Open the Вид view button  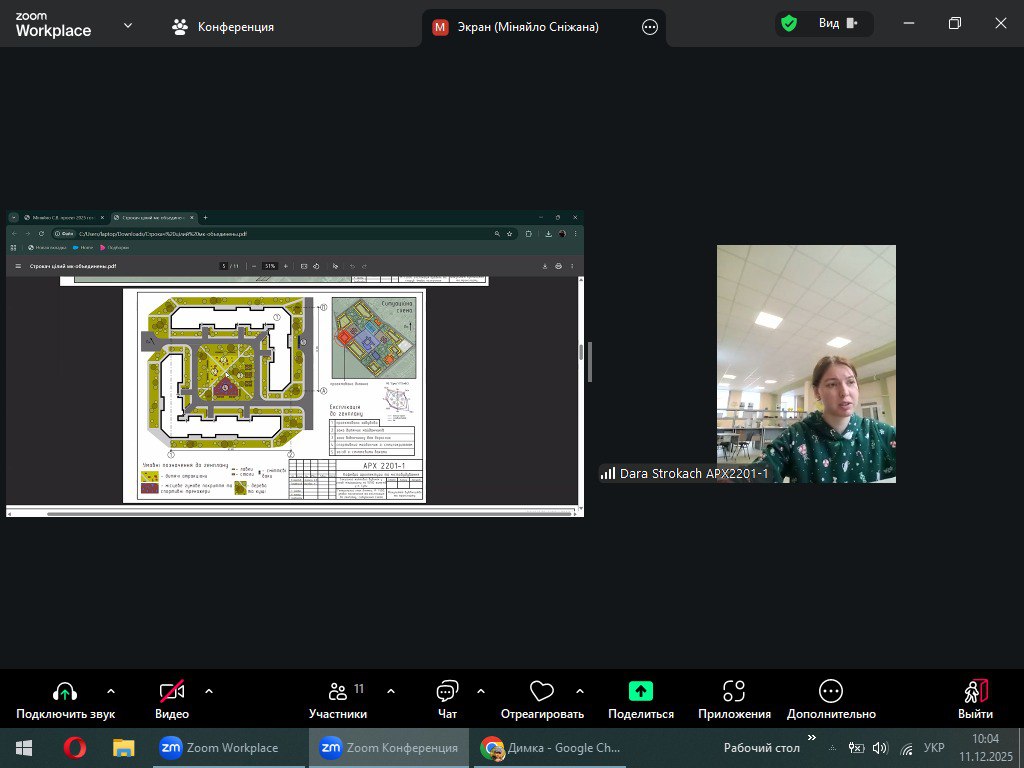coord(838,23)
